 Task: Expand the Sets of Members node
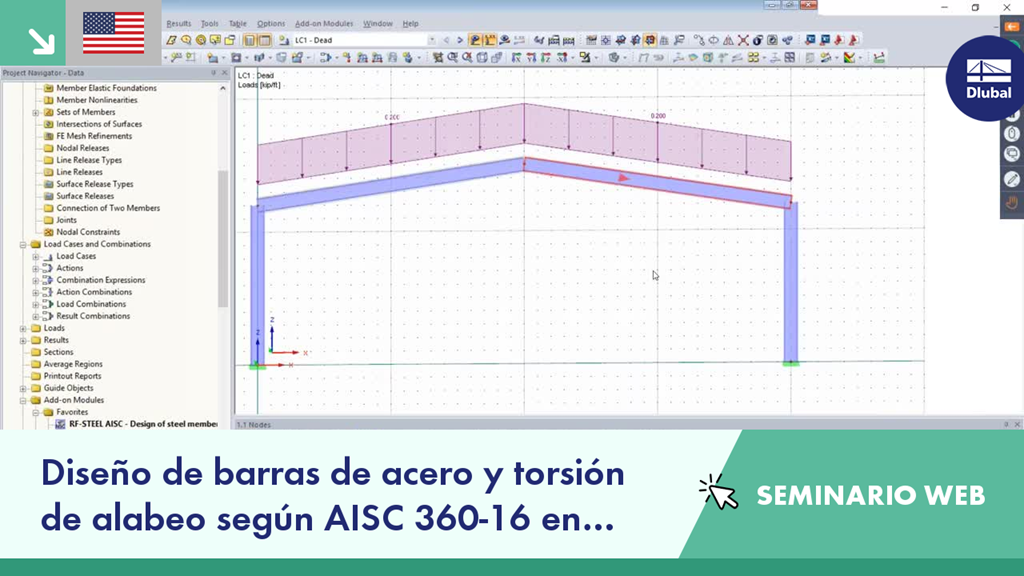click(36, 112)
